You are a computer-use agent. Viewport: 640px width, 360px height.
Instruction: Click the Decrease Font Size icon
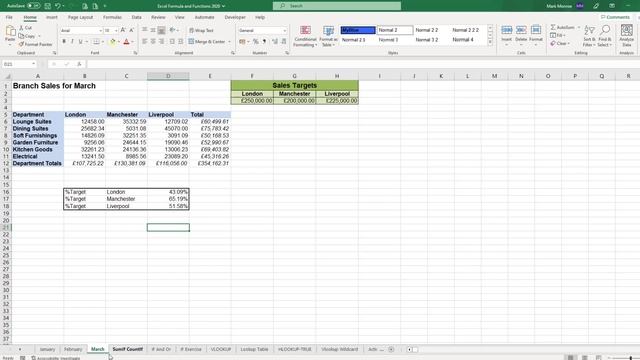131,30
